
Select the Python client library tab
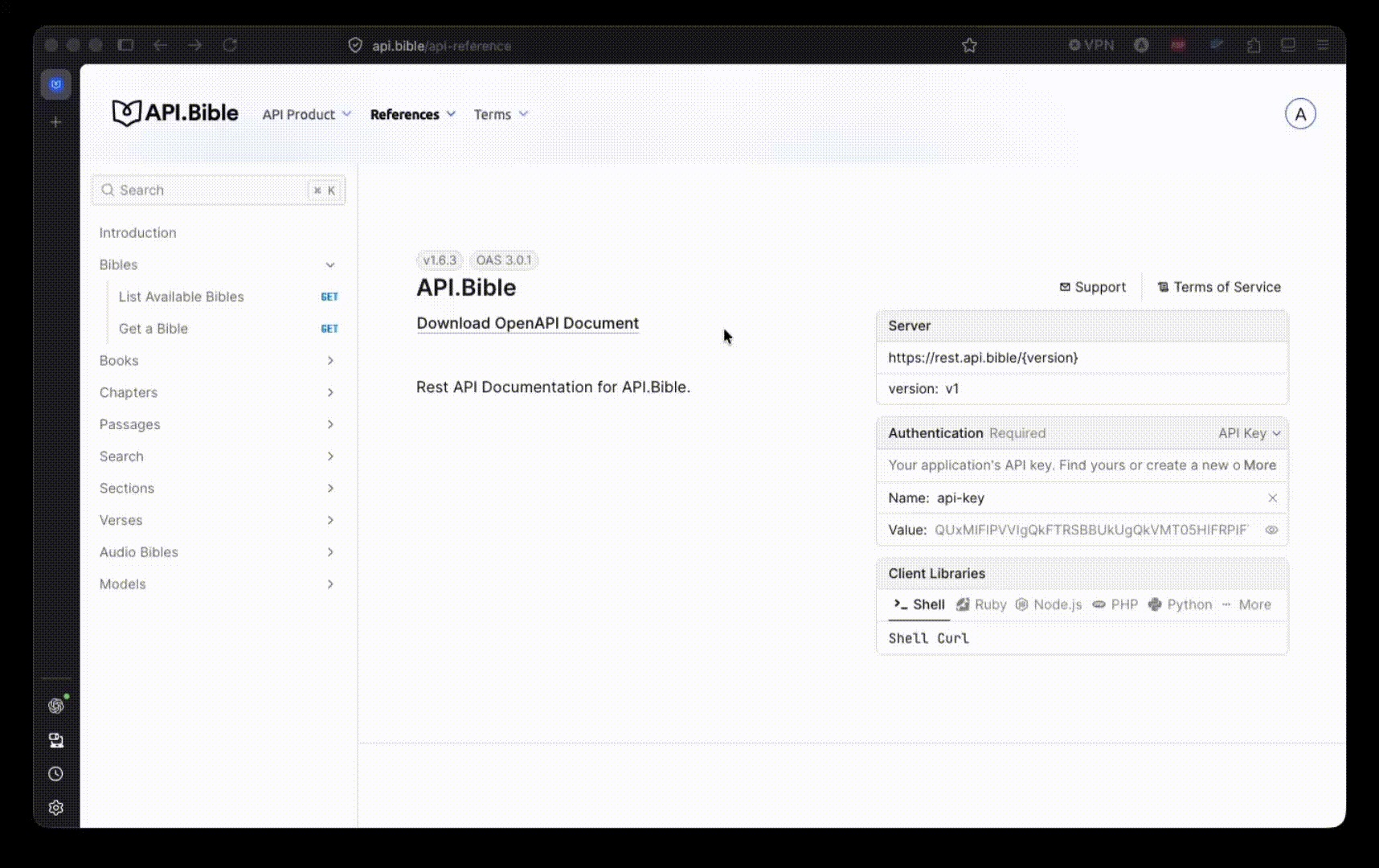[x=1180, y=604]
